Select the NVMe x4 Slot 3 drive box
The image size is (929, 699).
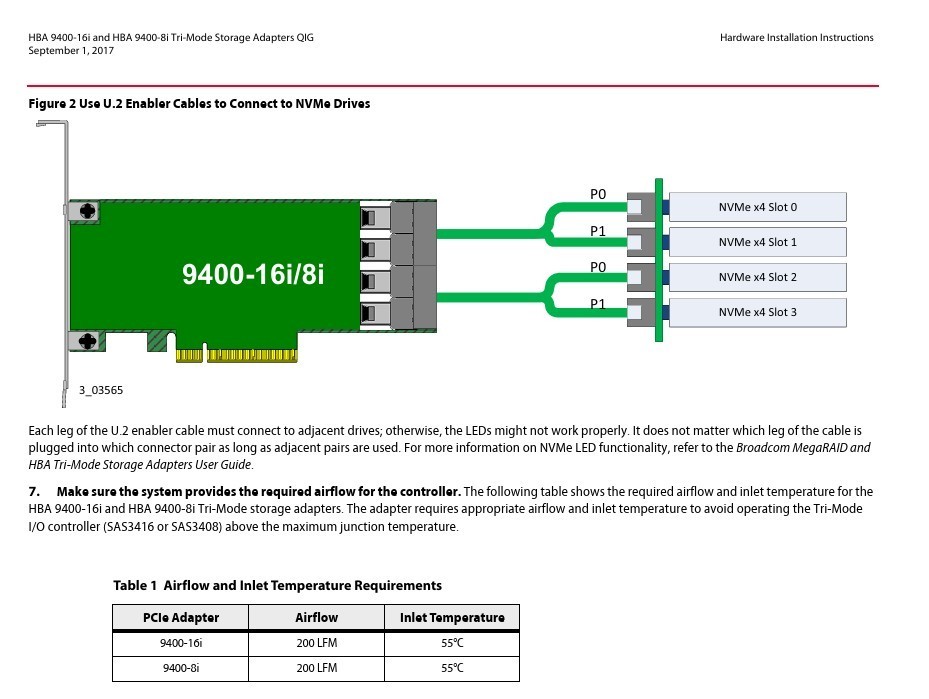pyautogui.click(x=757, y=312)
